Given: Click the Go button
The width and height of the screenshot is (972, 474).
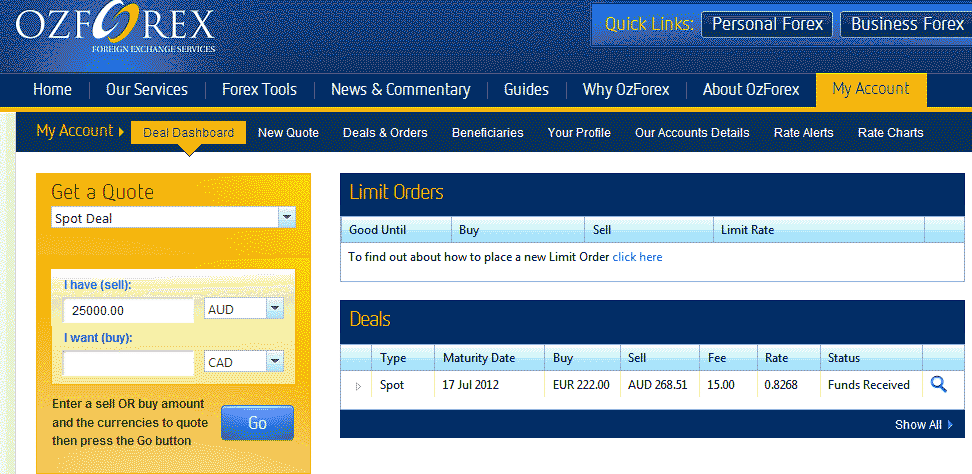Looking at the screenshot, I should (x=257, y=423).
